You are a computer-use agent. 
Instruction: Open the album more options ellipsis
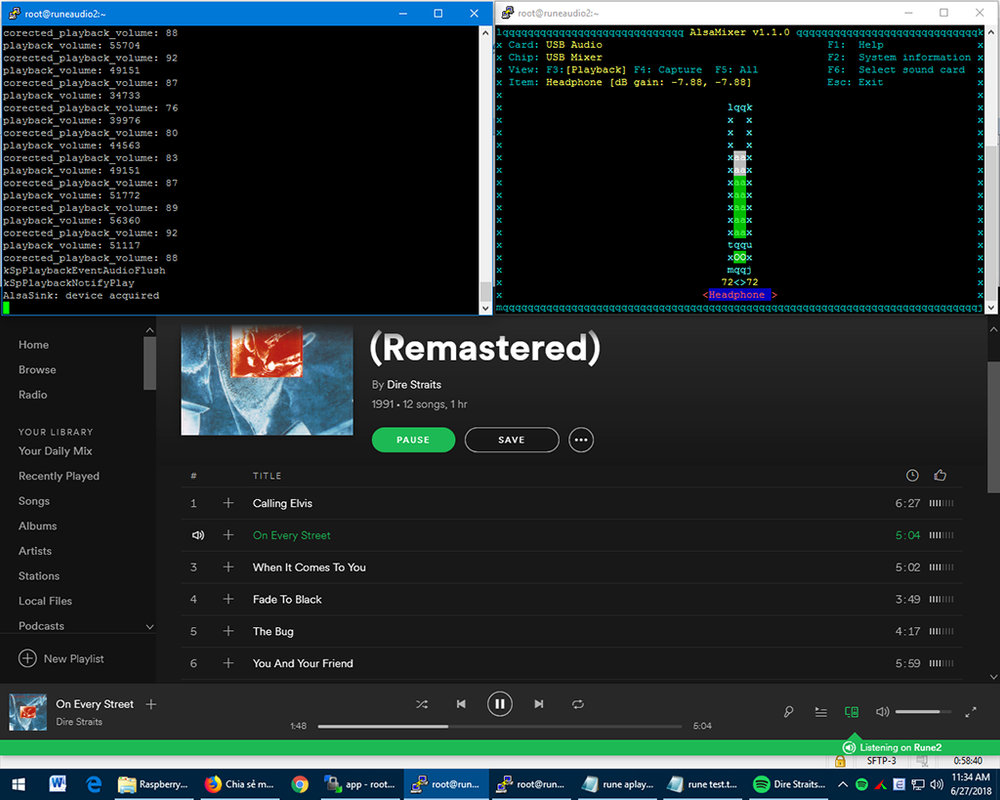click(581, 440)
